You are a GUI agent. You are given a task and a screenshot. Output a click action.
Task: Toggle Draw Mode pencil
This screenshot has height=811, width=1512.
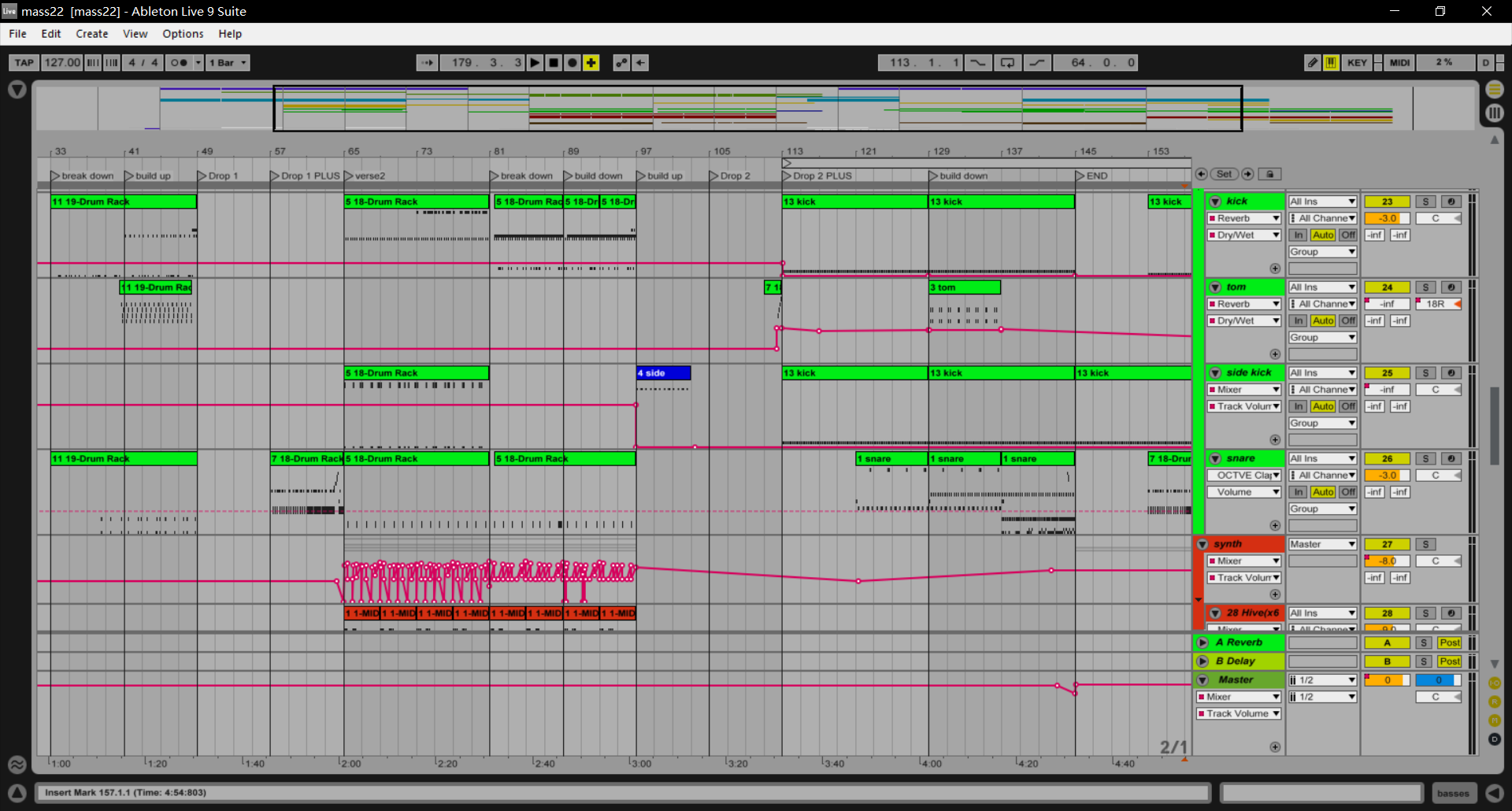[1312, 63]
